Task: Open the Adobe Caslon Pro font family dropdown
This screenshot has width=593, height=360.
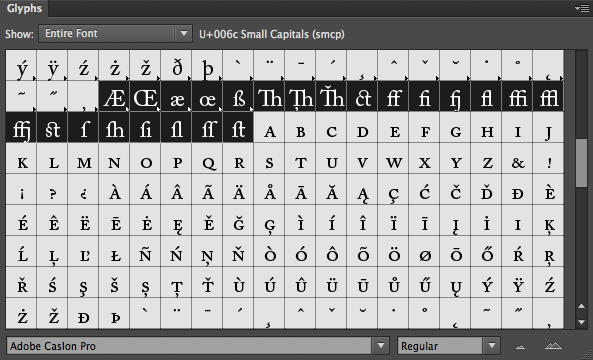Action: click(x=380, y=346)
